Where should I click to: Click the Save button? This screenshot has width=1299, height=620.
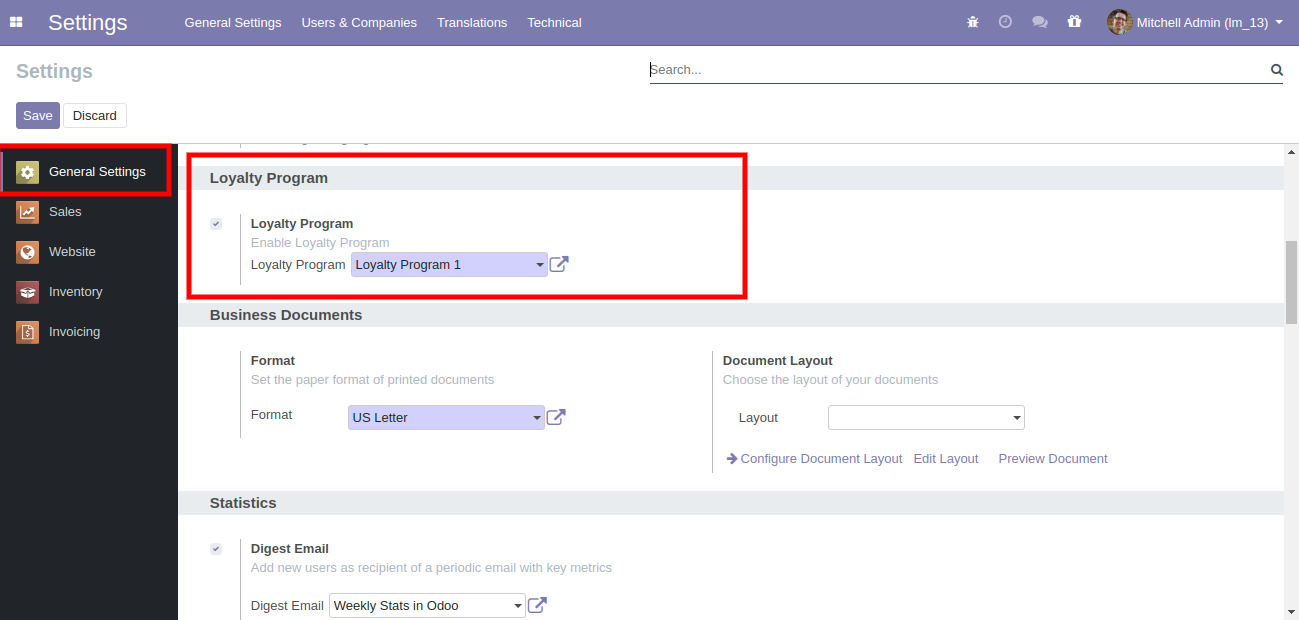tap(38, 115)
